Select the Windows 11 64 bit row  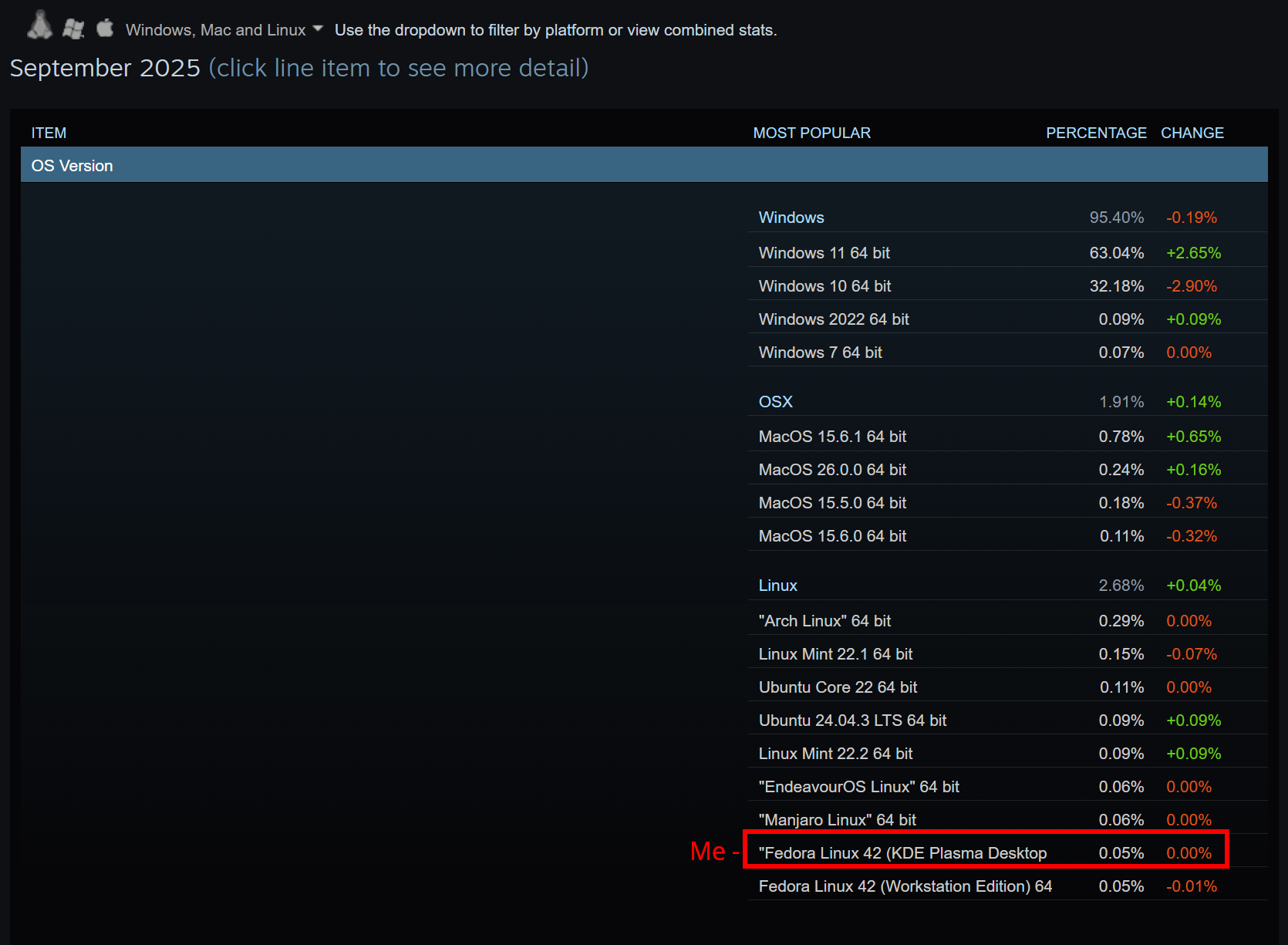click(x=1007, y=253)
